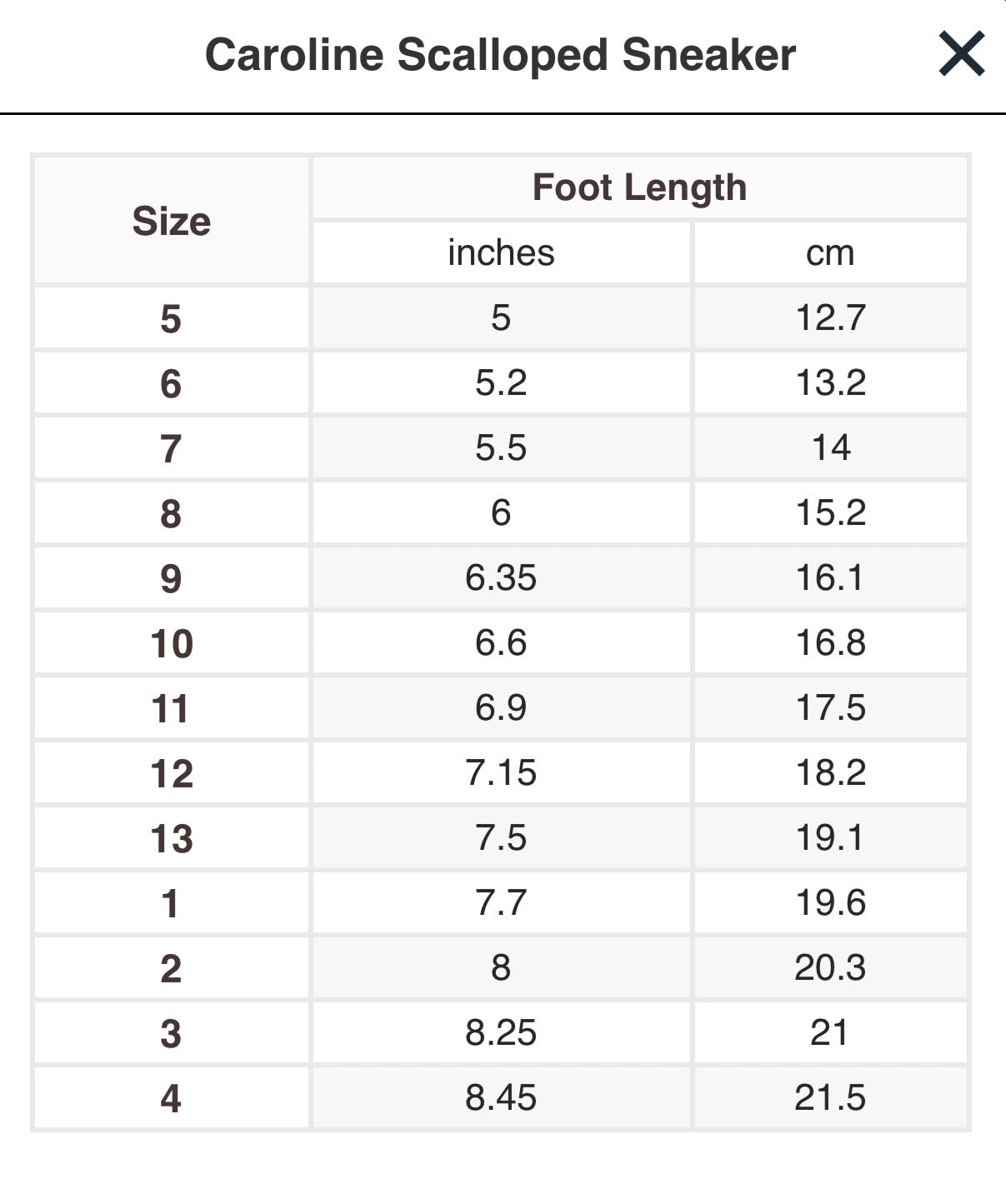This screenshot has width=1006, height=1204.
Task: Select the 8.45 inches cell
Action: [501, 1097]
